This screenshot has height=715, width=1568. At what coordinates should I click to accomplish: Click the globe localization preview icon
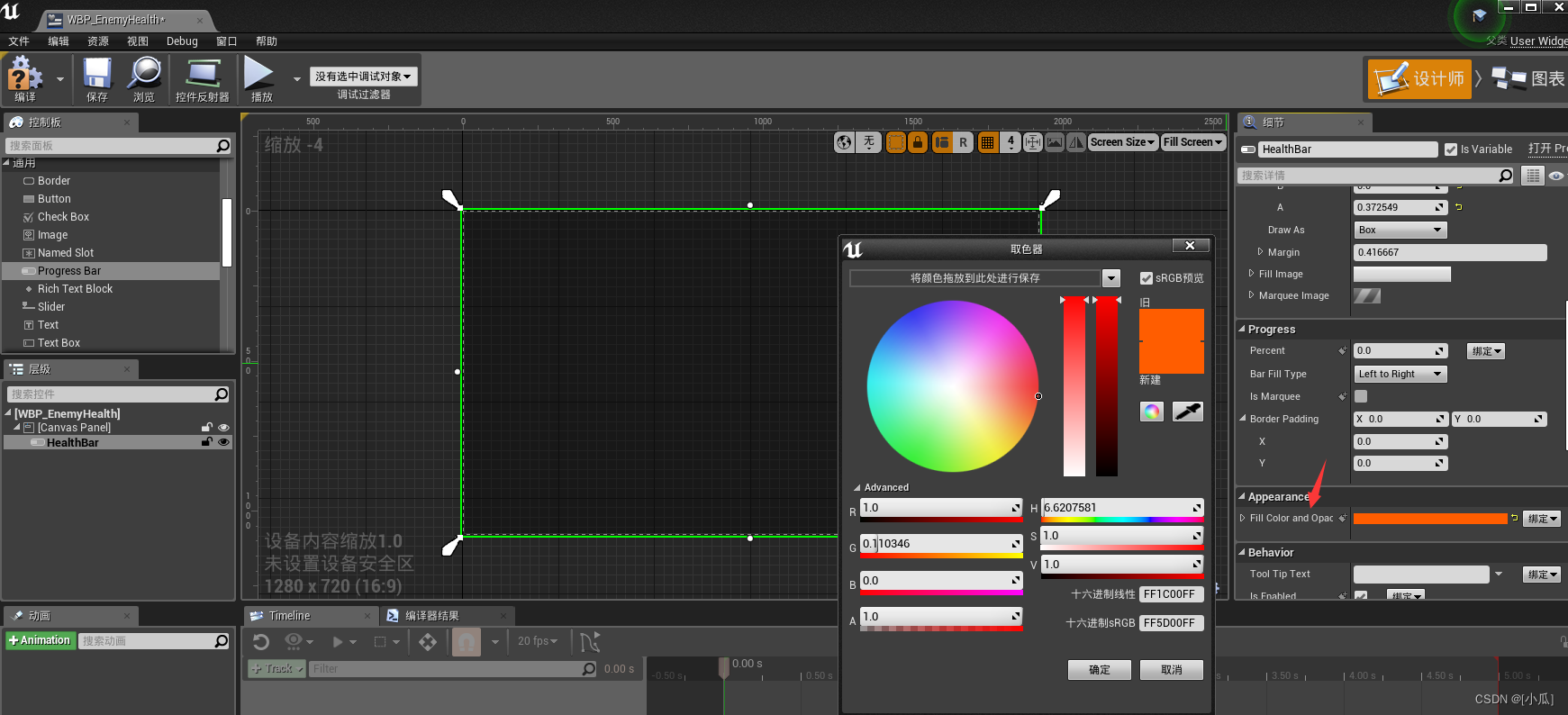pos(844,142)
